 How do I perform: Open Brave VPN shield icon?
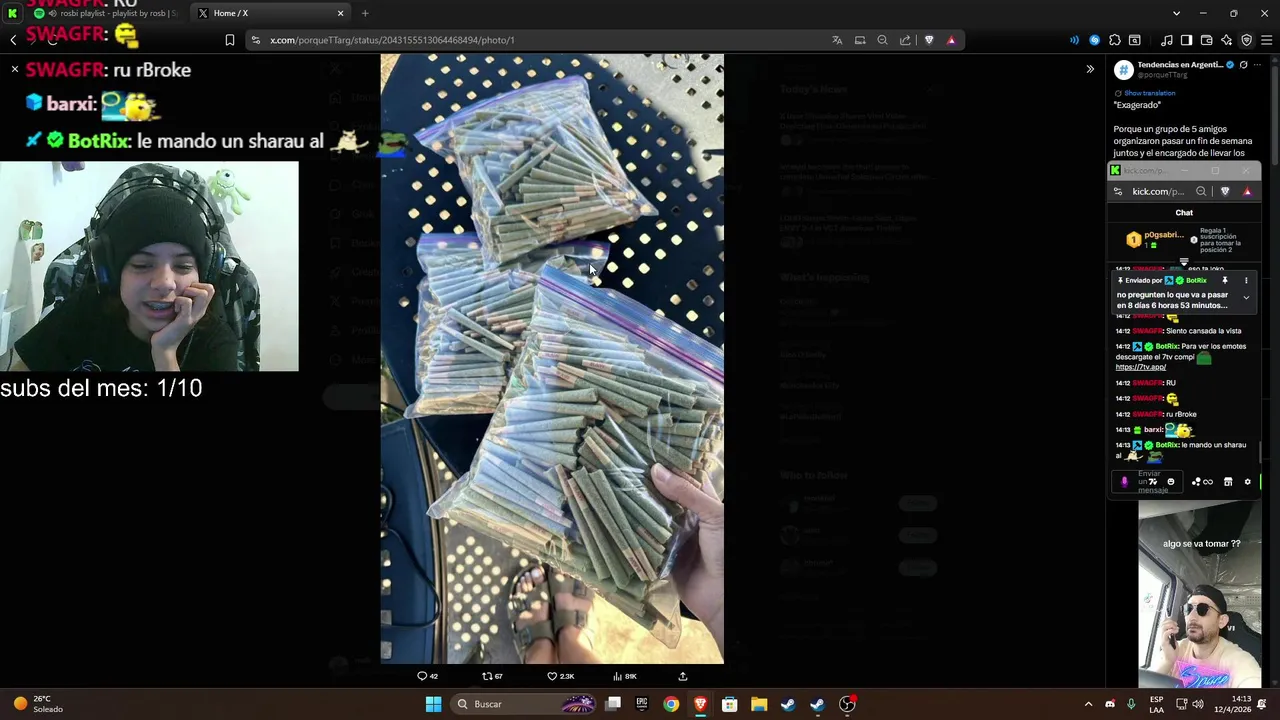[1246, 40]
